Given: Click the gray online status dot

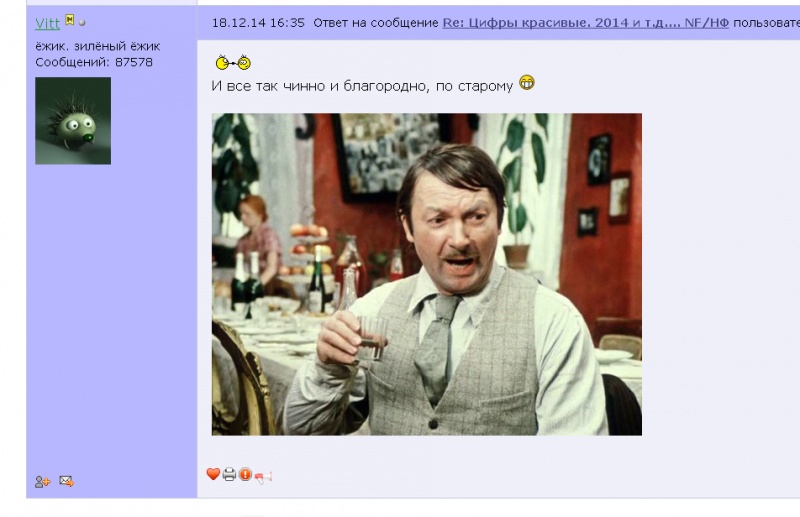Looking at the screenshot, I should (82, 23).
